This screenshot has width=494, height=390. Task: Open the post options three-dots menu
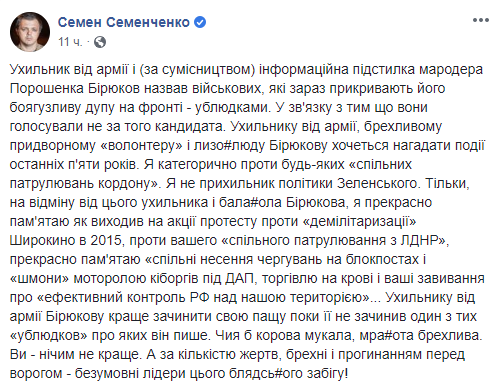click(481, 21)
